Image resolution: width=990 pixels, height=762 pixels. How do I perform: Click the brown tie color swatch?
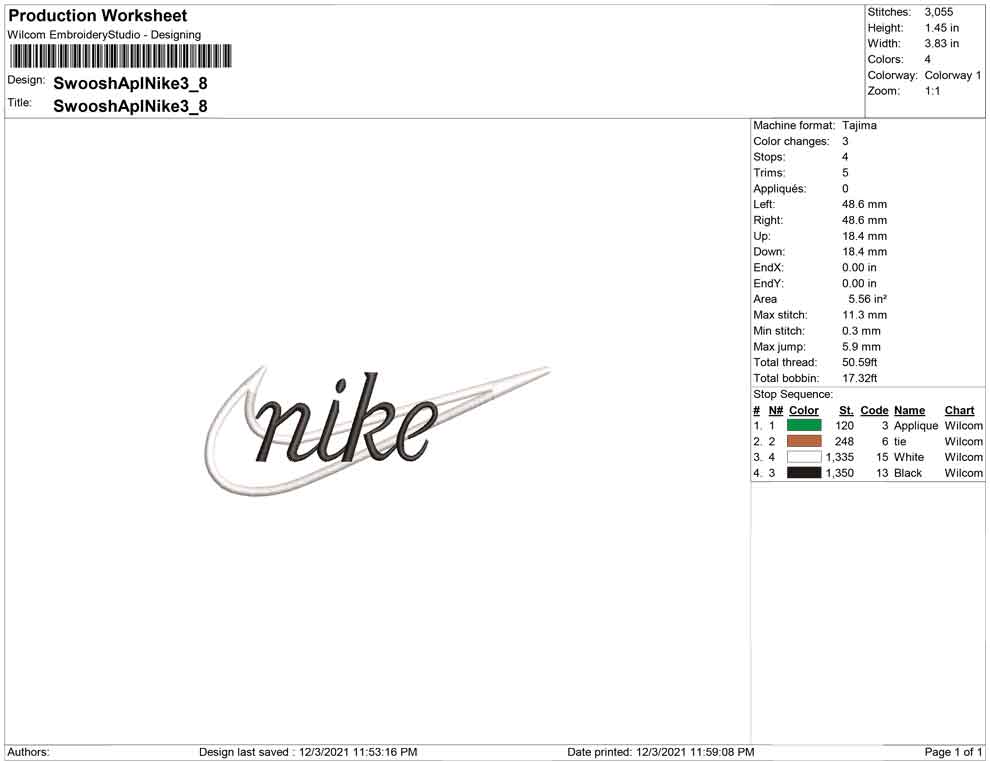click(x=804, y=441)
